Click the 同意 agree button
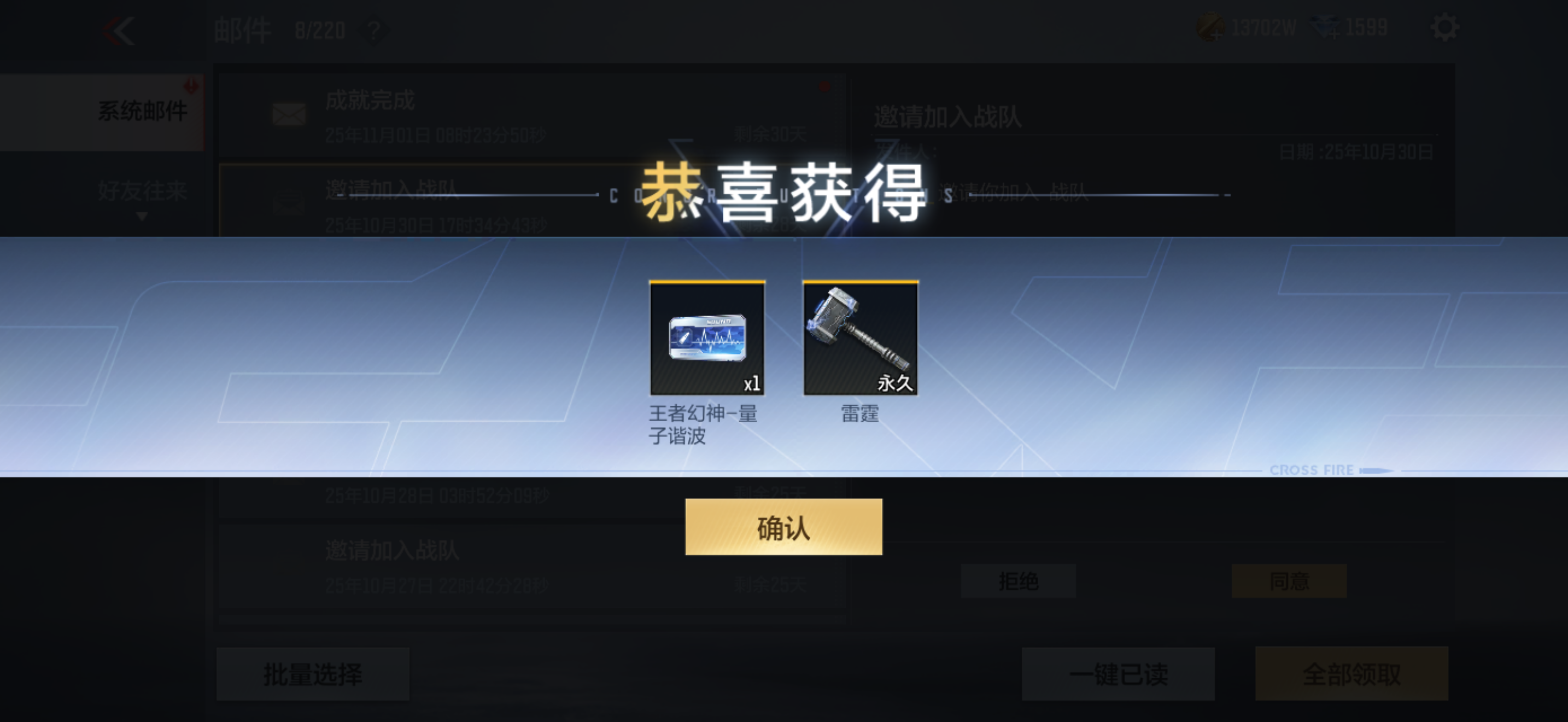 point(1289,581)
